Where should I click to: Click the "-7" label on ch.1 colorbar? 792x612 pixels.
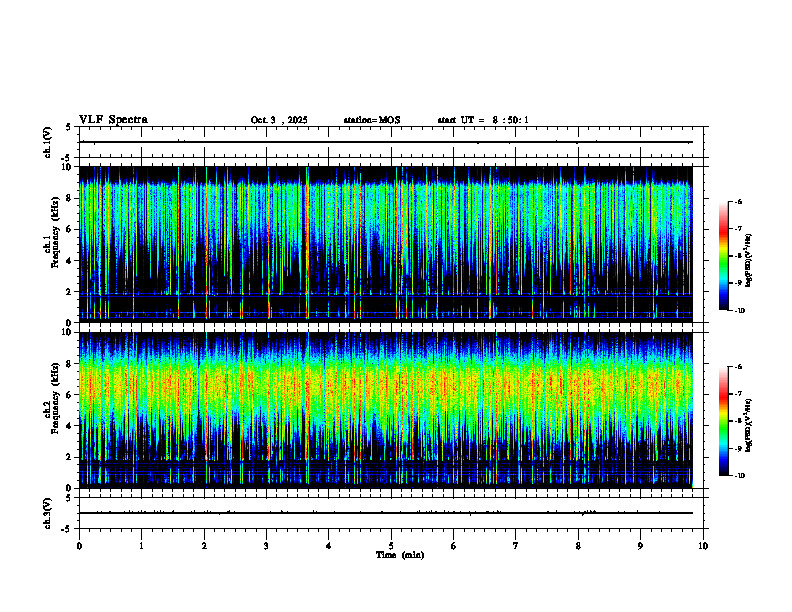tap(738, 229)
